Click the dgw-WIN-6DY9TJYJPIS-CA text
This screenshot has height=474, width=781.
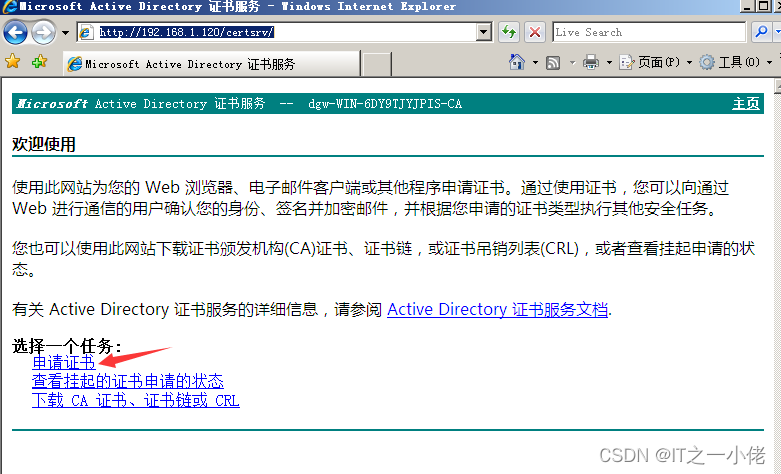click(x=385, y=104)
